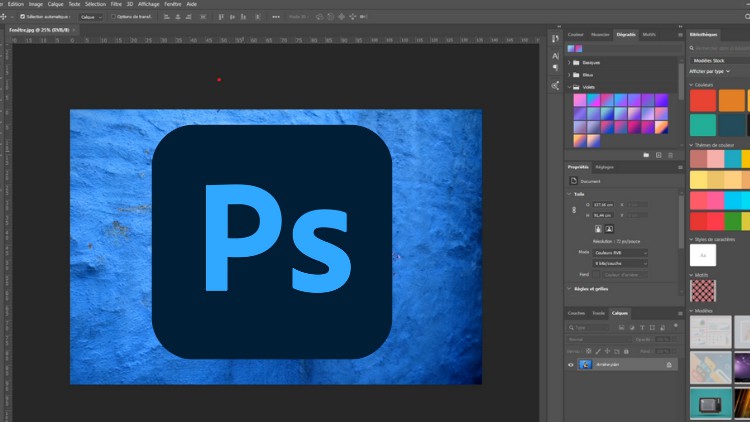Click the canvas width (L) field

(603, 205)
